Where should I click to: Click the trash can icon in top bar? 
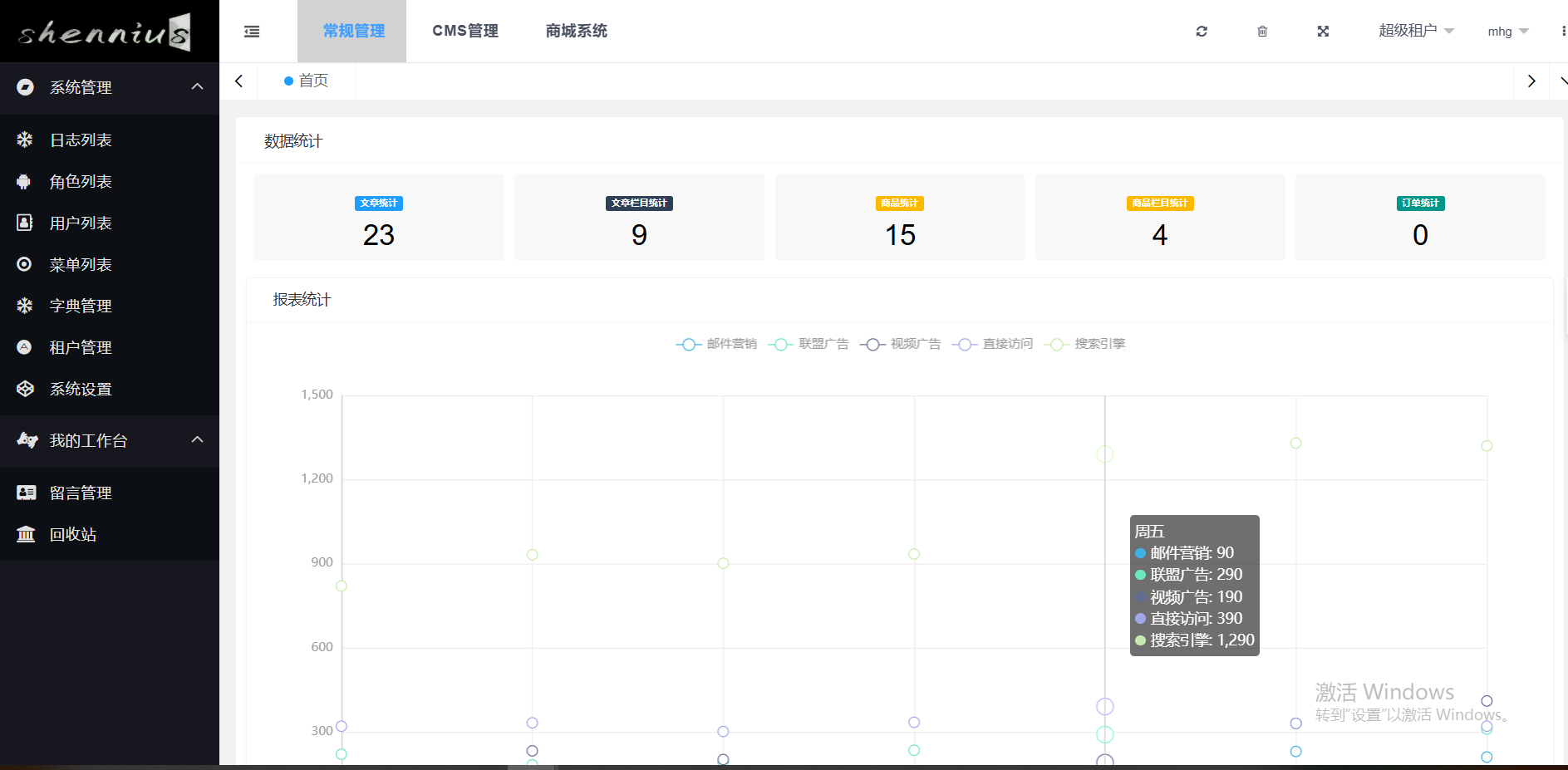pyautogui.click(x=1262, y=32)
